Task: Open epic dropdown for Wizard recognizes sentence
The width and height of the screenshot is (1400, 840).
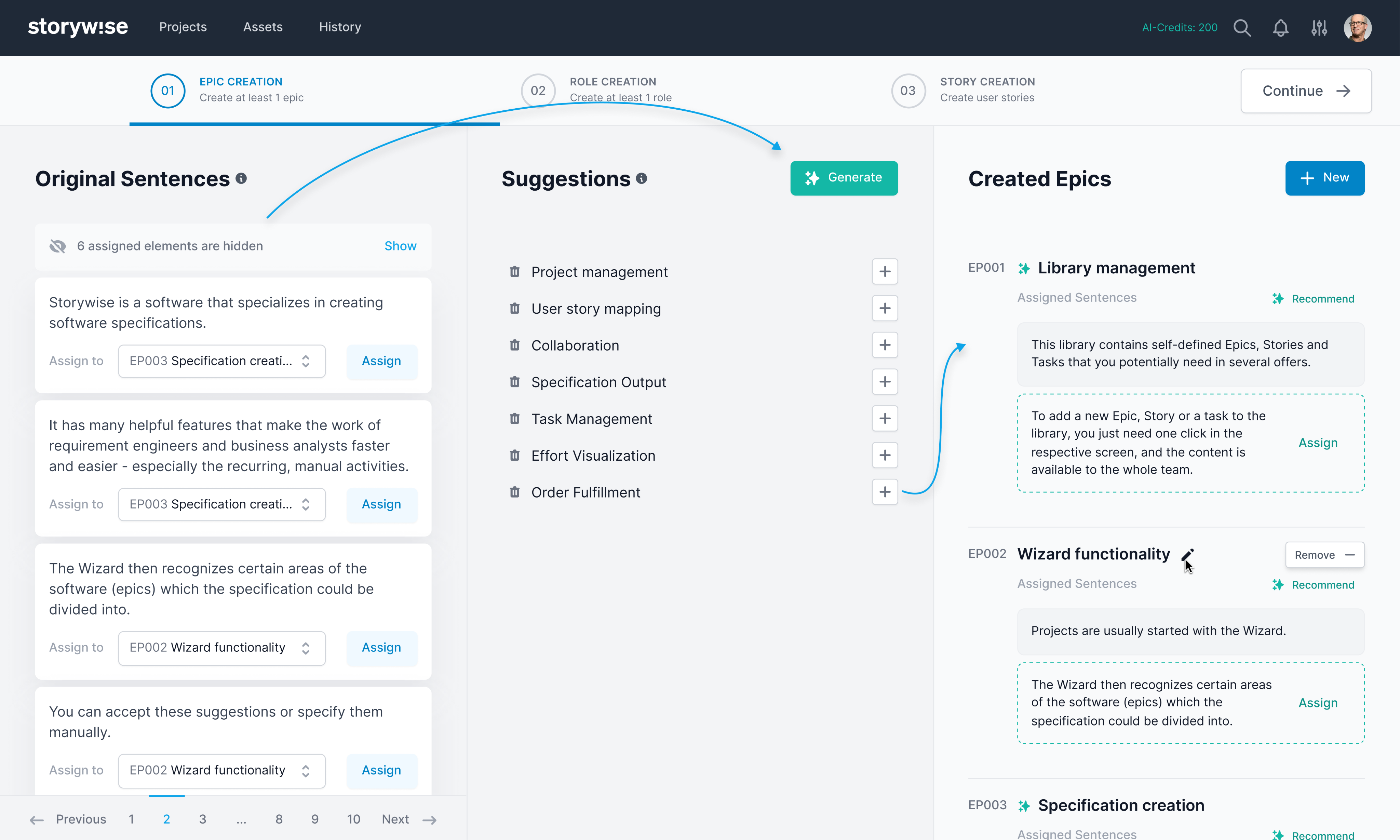Action: [221, 648]
